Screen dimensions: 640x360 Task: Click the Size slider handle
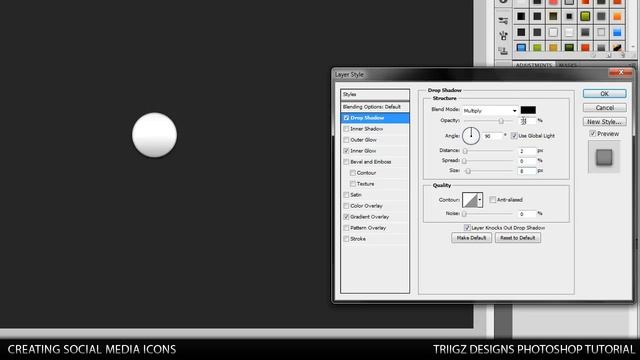[x=468, y=171]
